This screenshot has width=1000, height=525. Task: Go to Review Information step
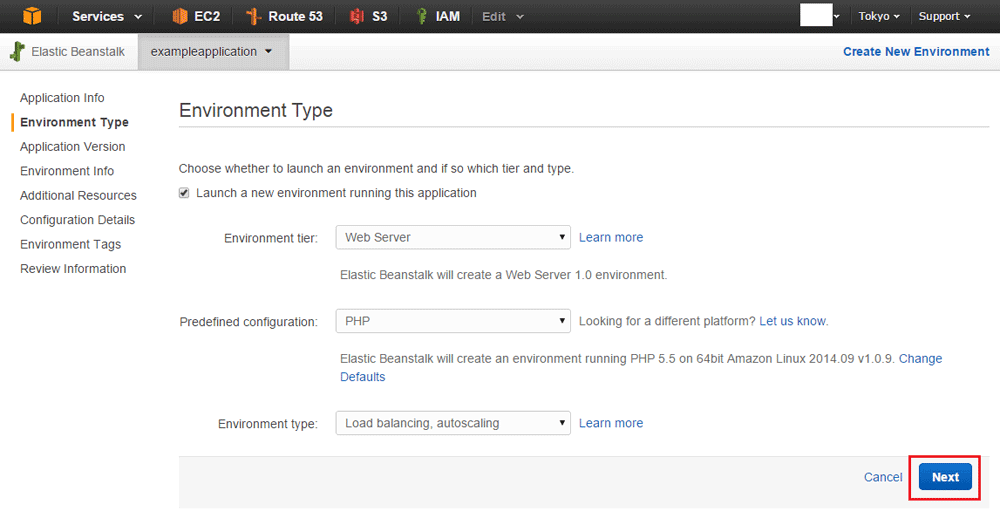pos(73,269)
